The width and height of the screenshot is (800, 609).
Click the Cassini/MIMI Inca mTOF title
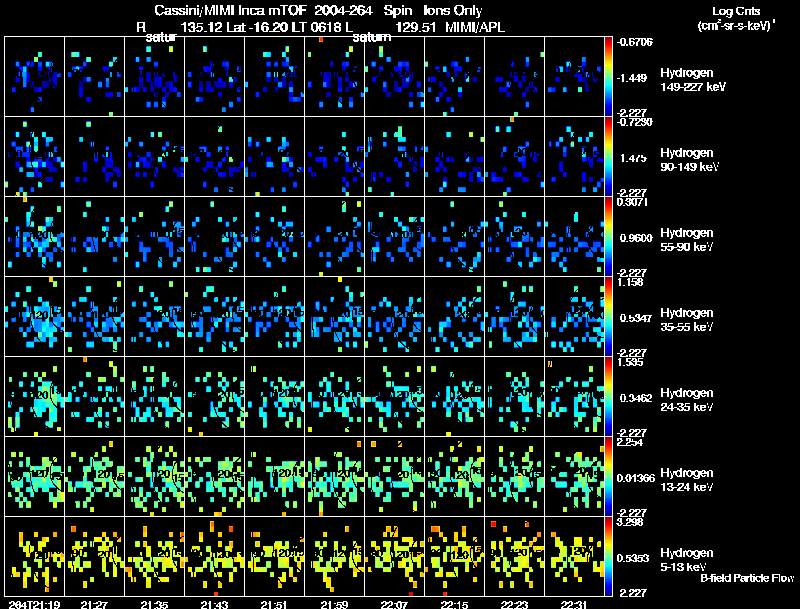230,10
